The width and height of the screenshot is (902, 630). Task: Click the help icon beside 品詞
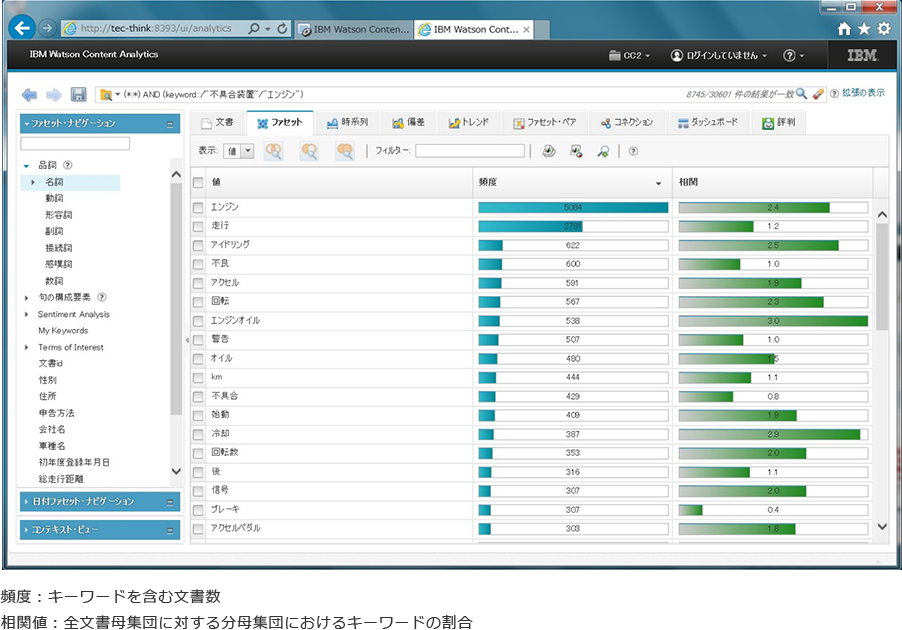tap(68, 165)
